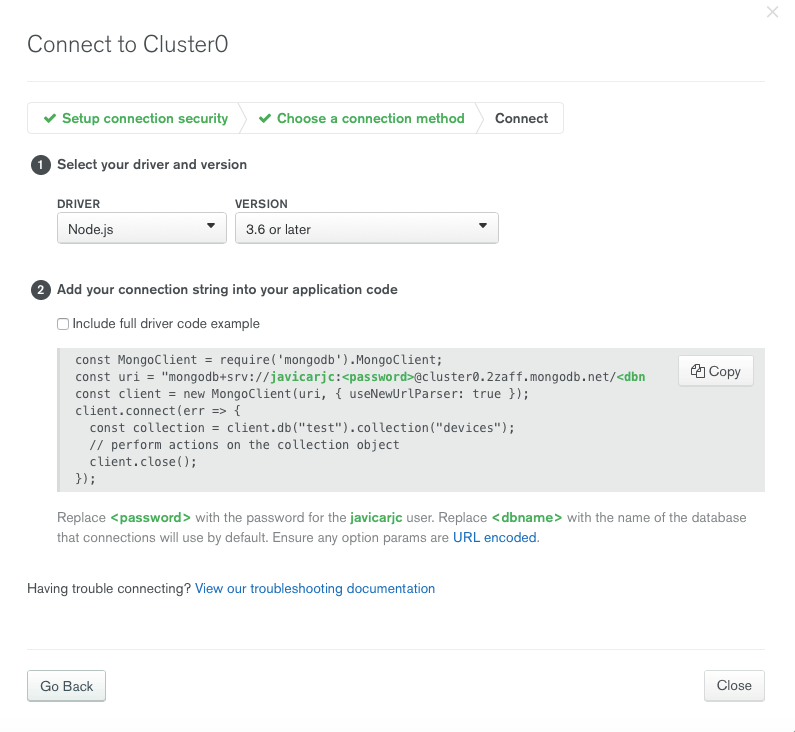Click the mongodb+srv connection string line
This screenshot has height=732, width=795.
click(360, 377)
